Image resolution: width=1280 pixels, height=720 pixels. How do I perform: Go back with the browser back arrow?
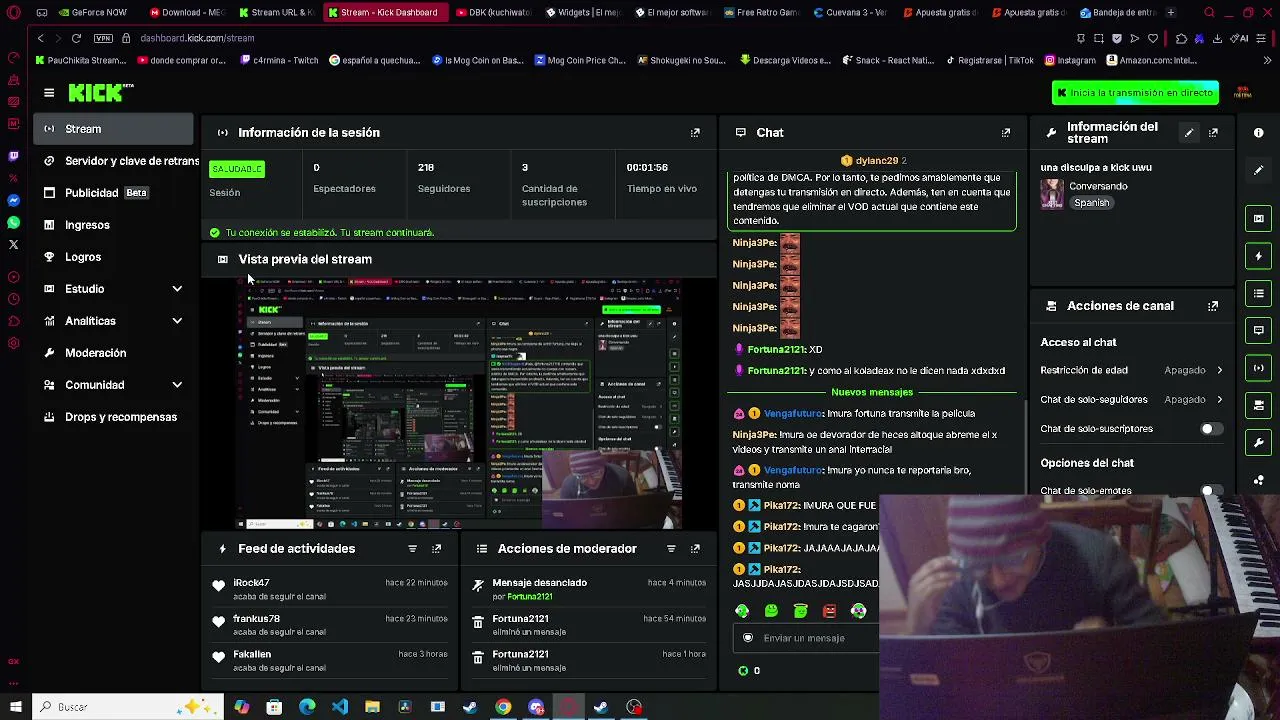pyautogui.click(x=40, y=38)
